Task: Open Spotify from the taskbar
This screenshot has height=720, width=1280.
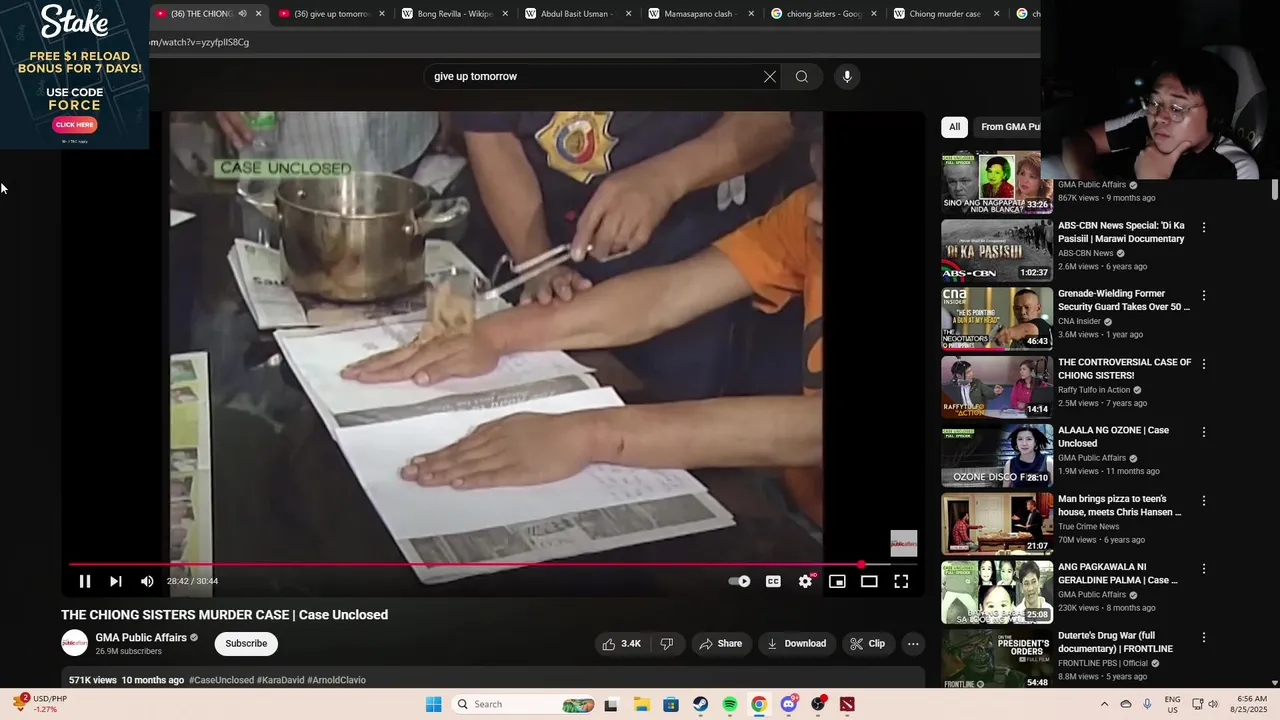Action: (x=730, y=704)
